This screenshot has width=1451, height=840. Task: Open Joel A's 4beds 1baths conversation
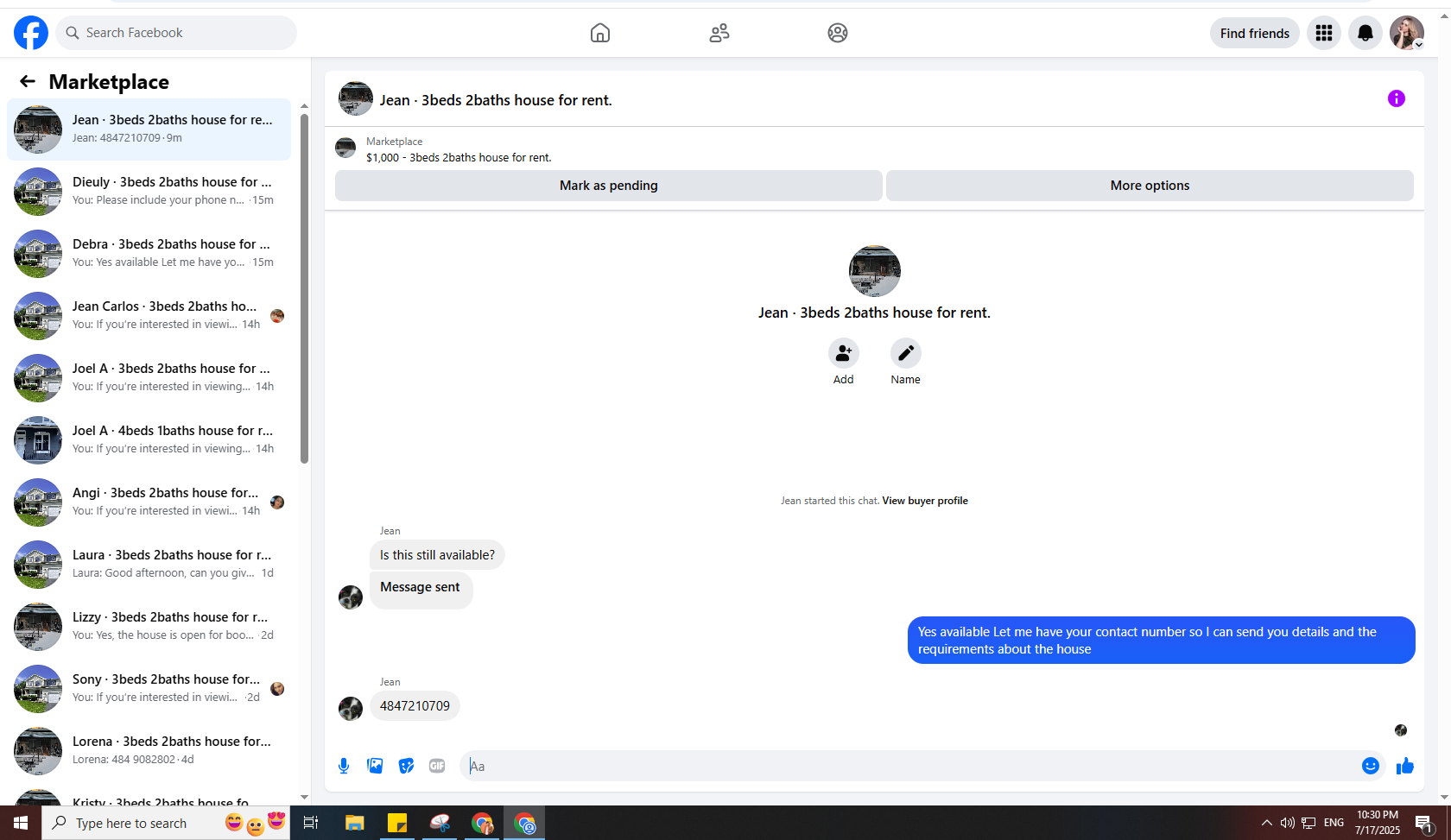point(149,440)
